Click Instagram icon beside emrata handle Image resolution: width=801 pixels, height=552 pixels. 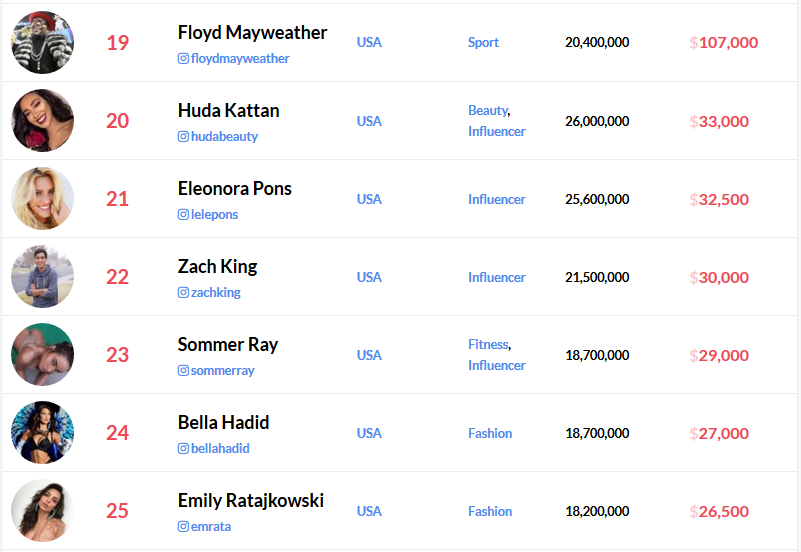click(183, 527)
